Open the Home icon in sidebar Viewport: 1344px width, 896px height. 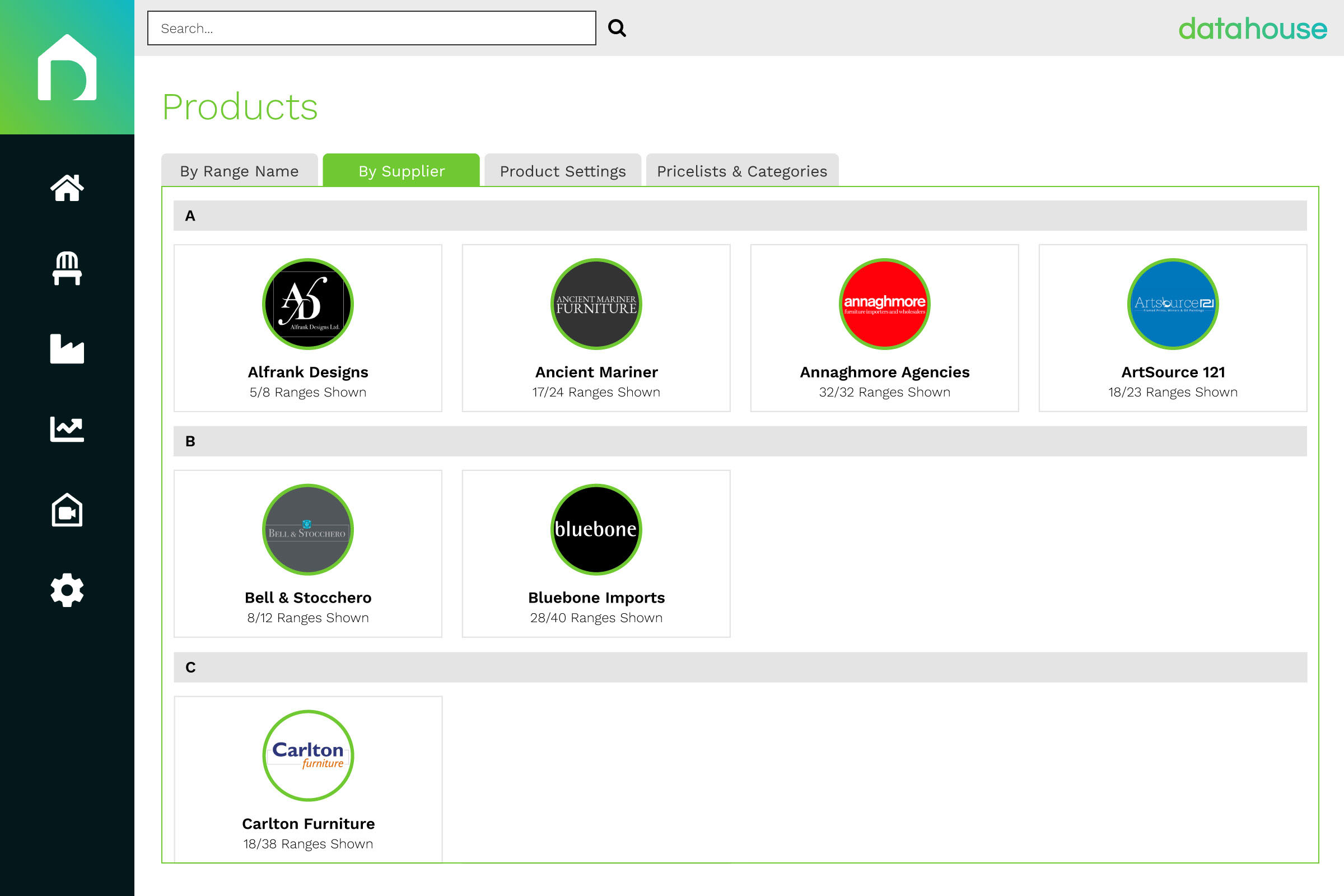tap(67, 188)
